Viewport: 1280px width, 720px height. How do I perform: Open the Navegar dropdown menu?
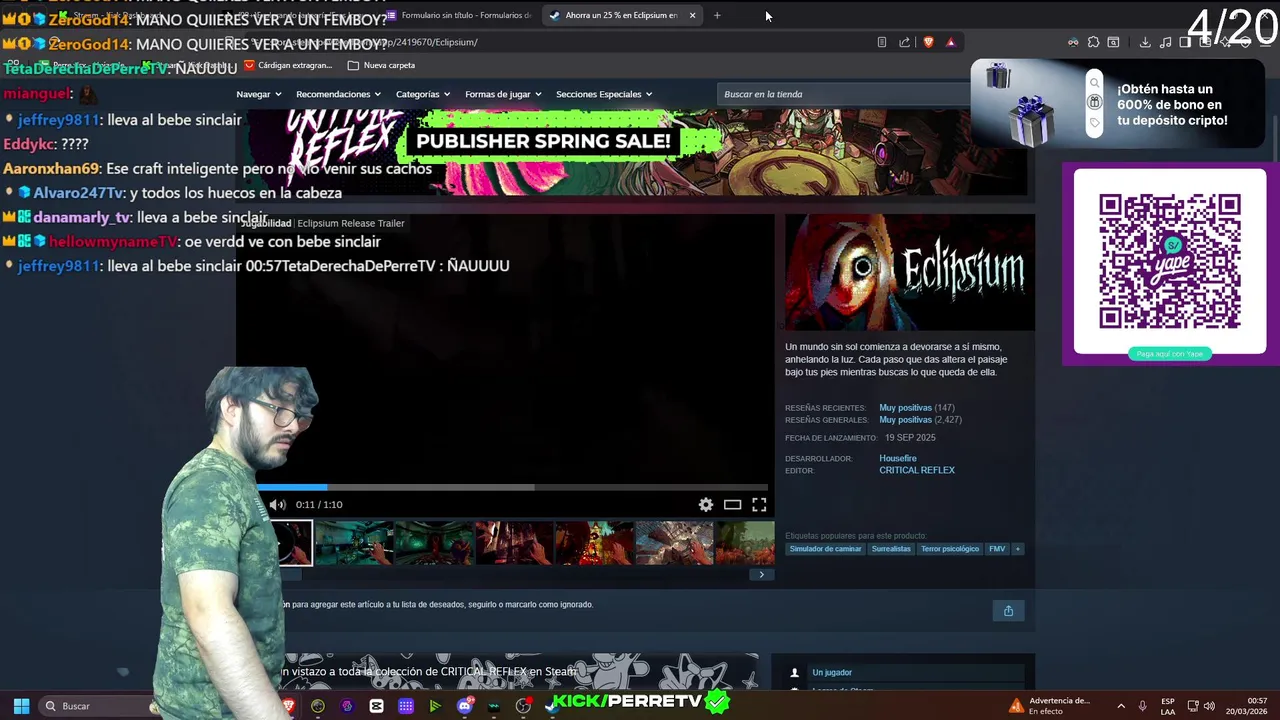point(259,94)
